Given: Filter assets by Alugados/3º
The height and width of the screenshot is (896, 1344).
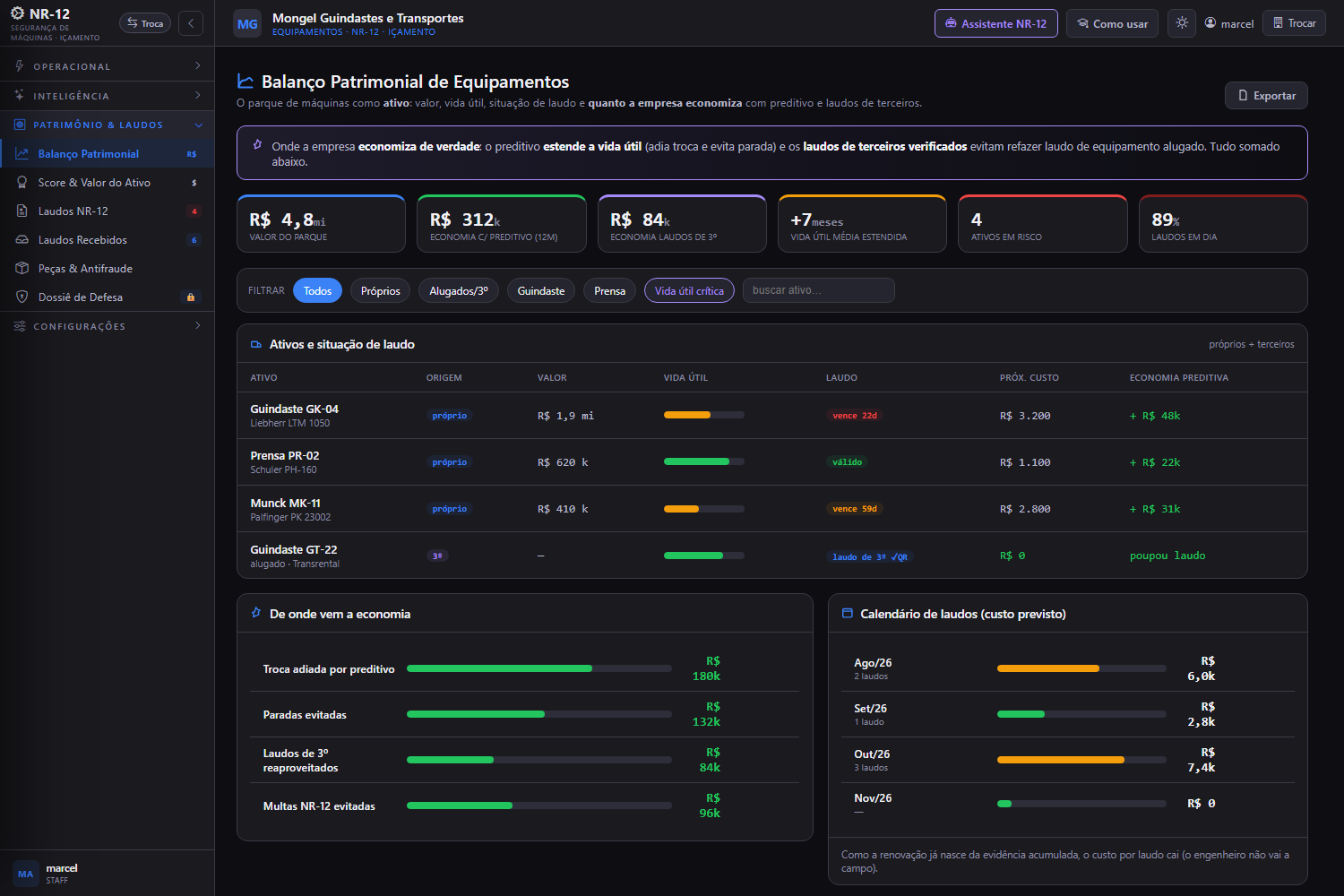Looking at the screenshot, I should [459, 291].
